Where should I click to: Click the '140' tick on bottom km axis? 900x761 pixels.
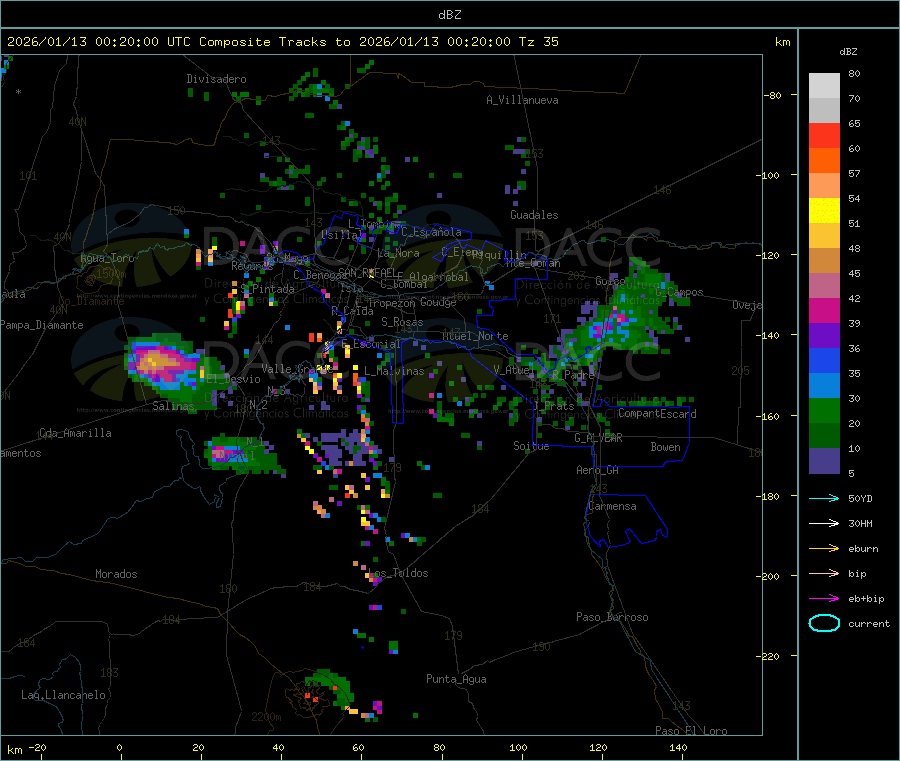678,747
